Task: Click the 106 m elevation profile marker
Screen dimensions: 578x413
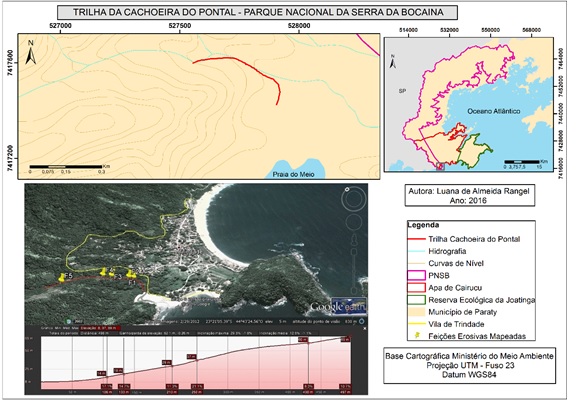Action: (x=107, y=392)
